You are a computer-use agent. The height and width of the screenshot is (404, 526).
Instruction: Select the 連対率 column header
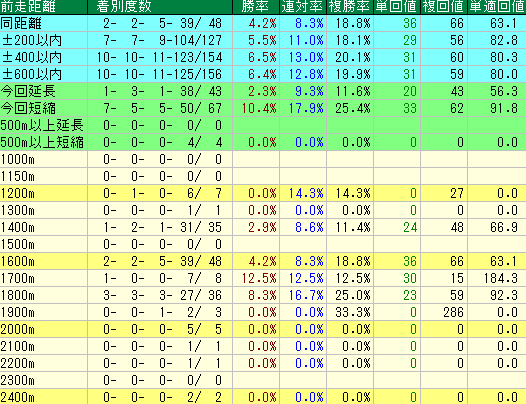303,6
